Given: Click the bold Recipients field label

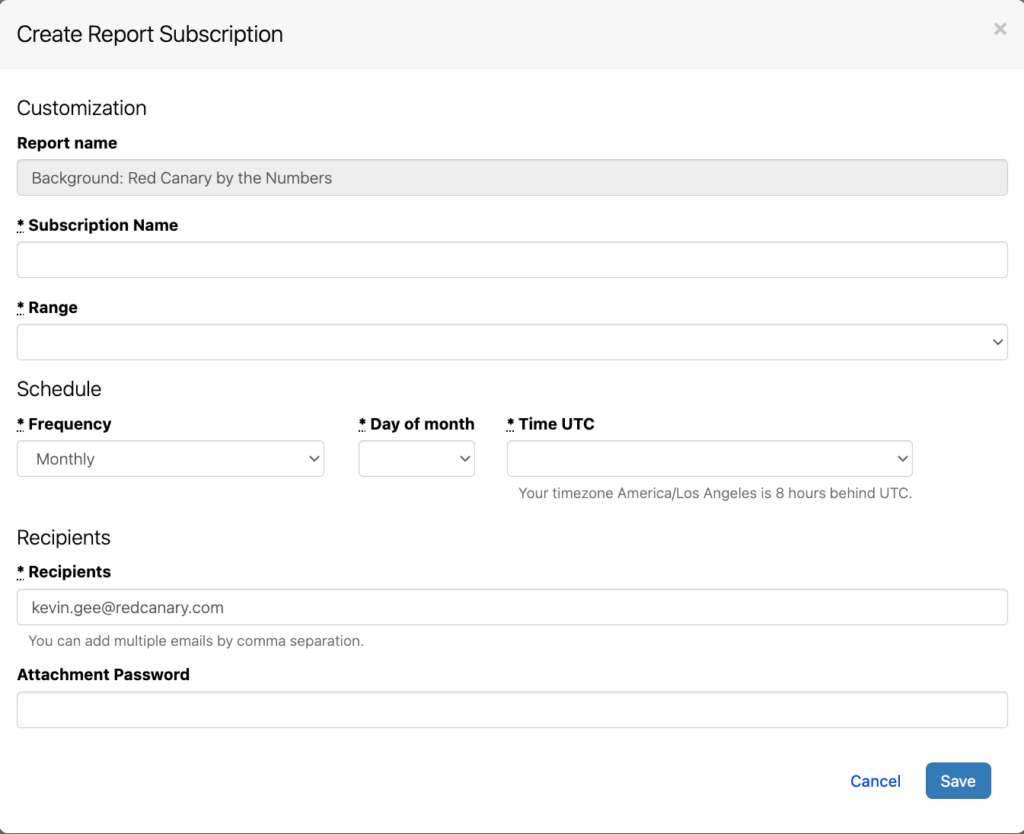Looking at the screenshot, I should [x=69, y=572].
